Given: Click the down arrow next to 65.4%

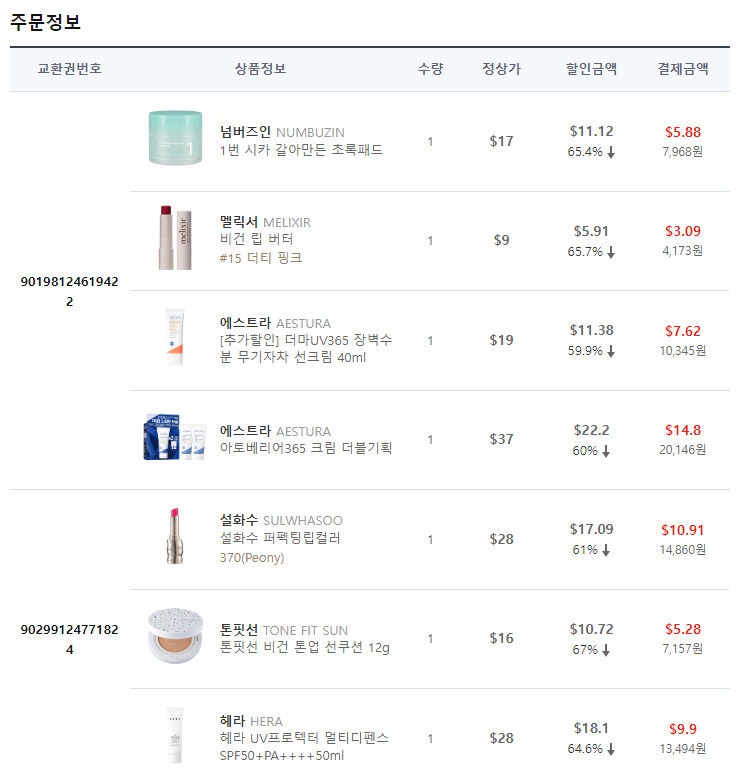Looking at the screenshot, I should pos(611,152).
